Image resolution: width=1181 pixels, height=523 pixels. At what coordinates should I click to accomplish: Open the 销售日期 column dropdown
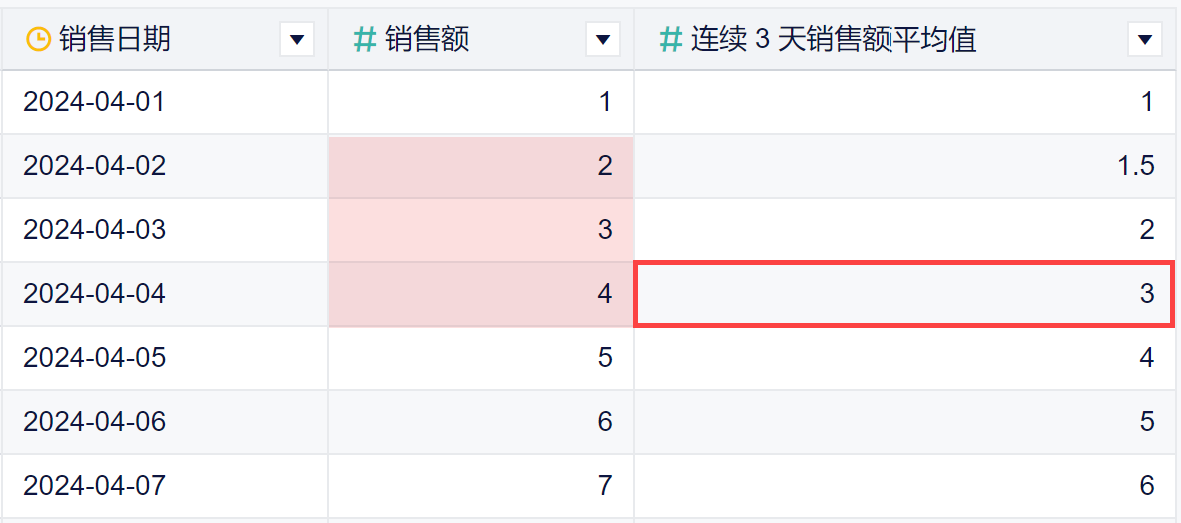pyautogui.click(x=296, y=39)
